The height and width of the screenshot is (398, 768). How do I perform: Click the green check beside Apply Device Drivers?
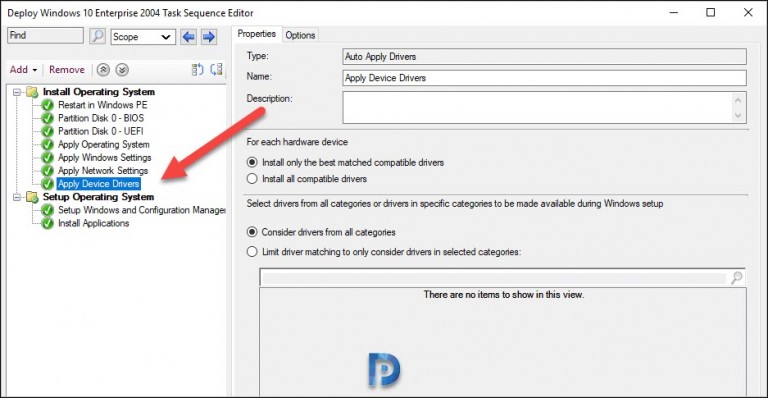coord(48,184)
